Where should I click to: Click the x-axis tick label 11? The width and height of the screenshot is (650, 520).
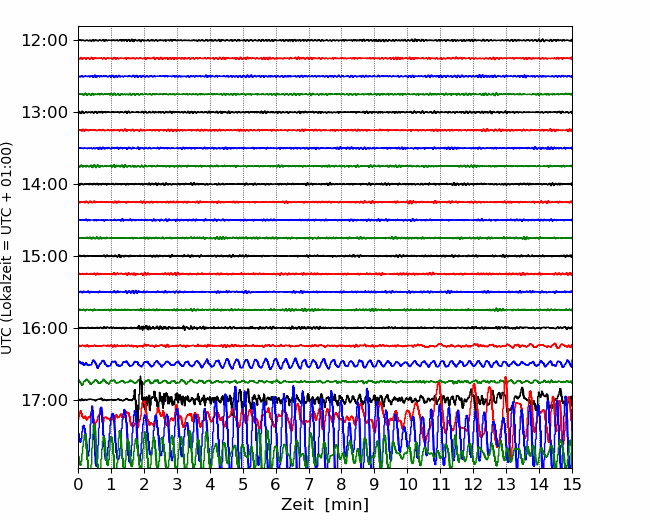click(440, 484)
